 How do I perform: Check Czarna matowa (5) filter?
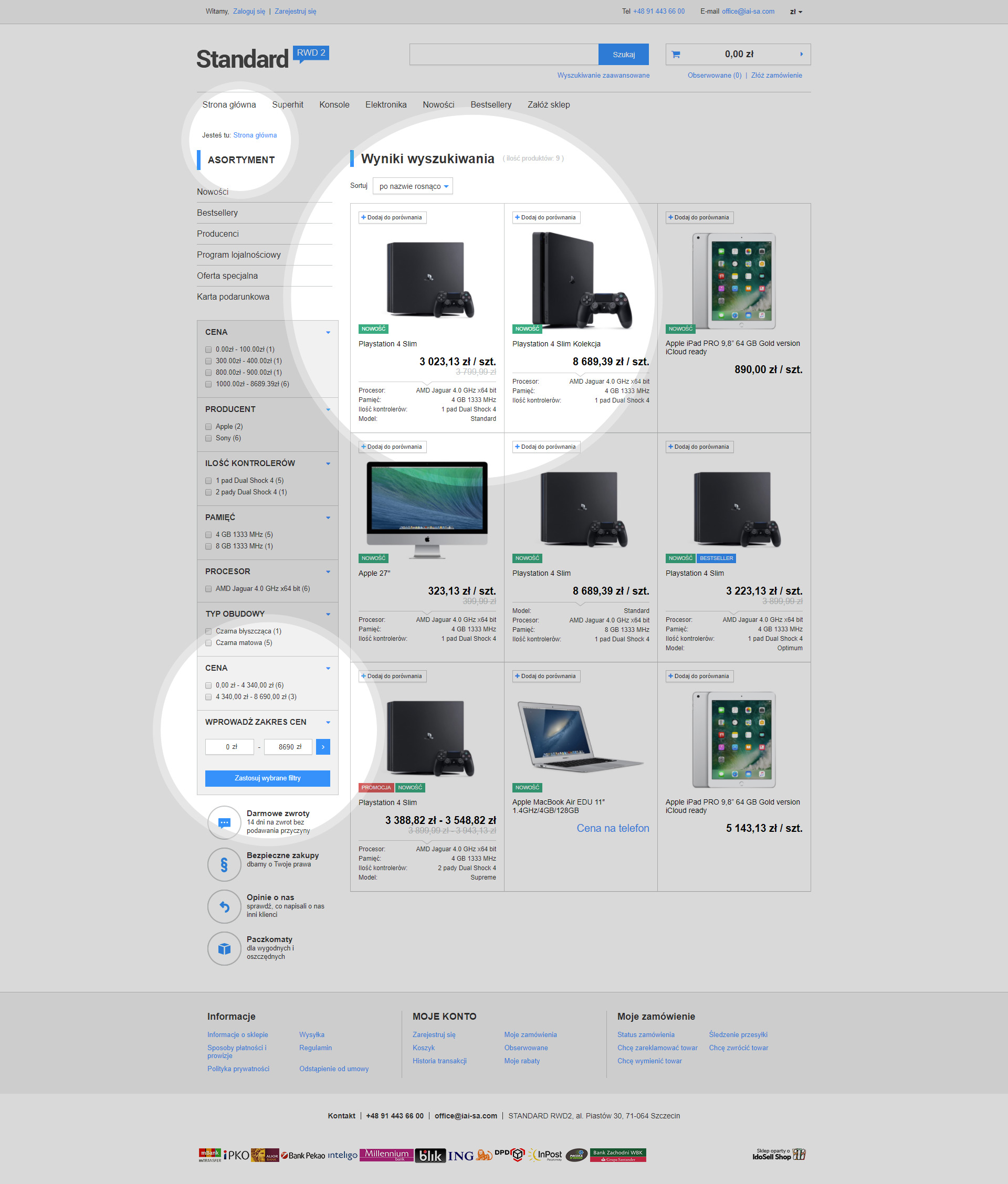(x=208, y=643)
